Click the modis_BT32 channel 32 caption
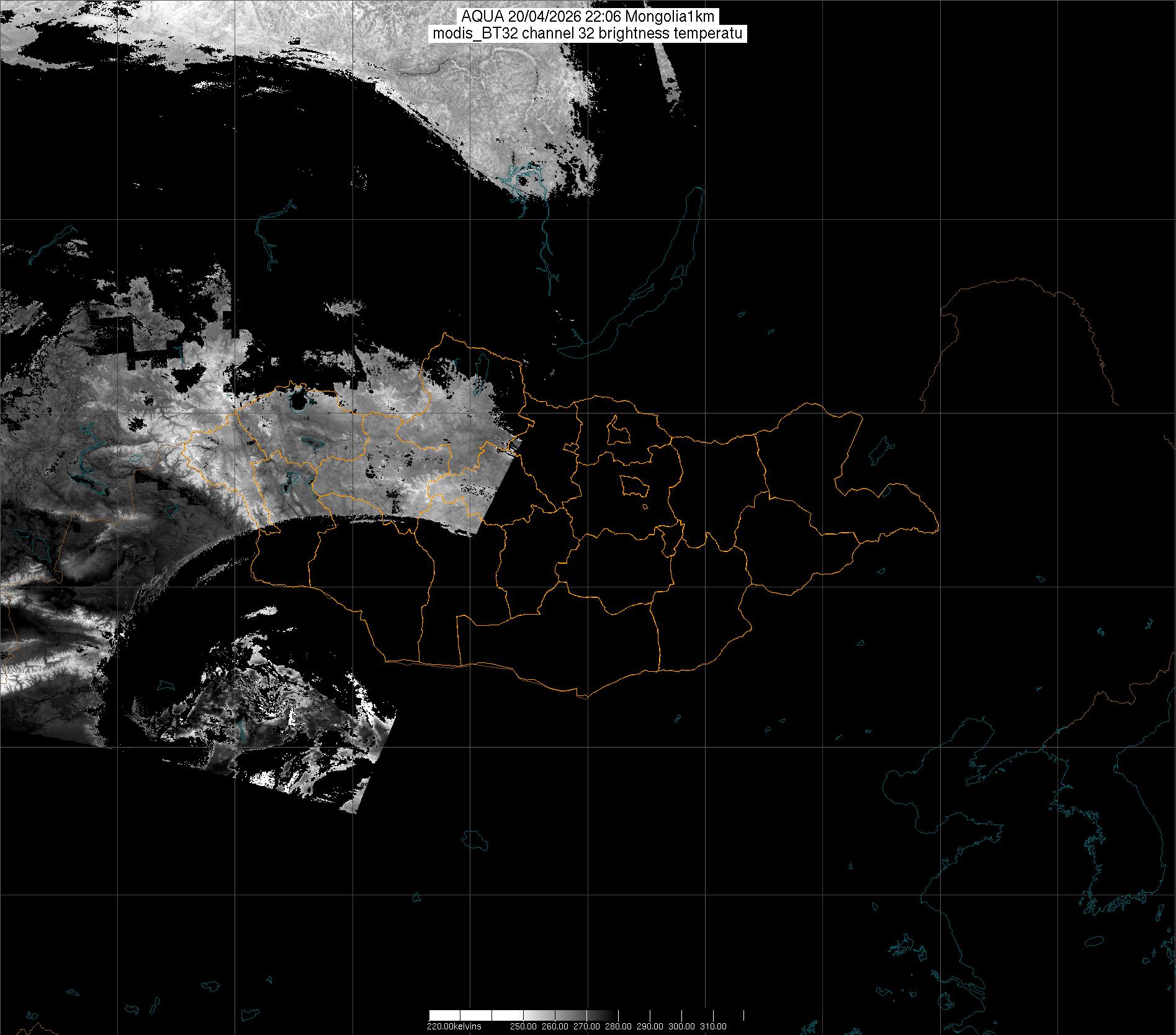This screenshot has height=1035, width=1176. [588, 34]
